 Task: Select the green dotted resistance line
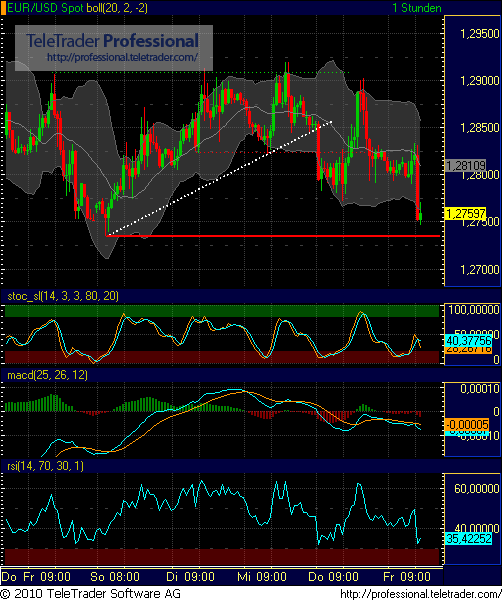pyautogui.click(x=201, y=72)
